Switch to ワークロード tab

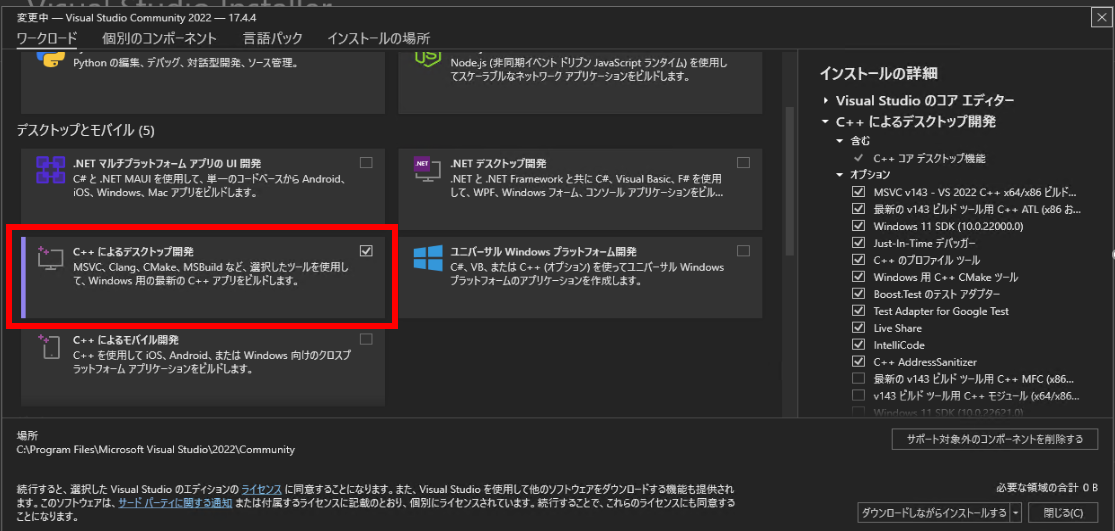46,38
